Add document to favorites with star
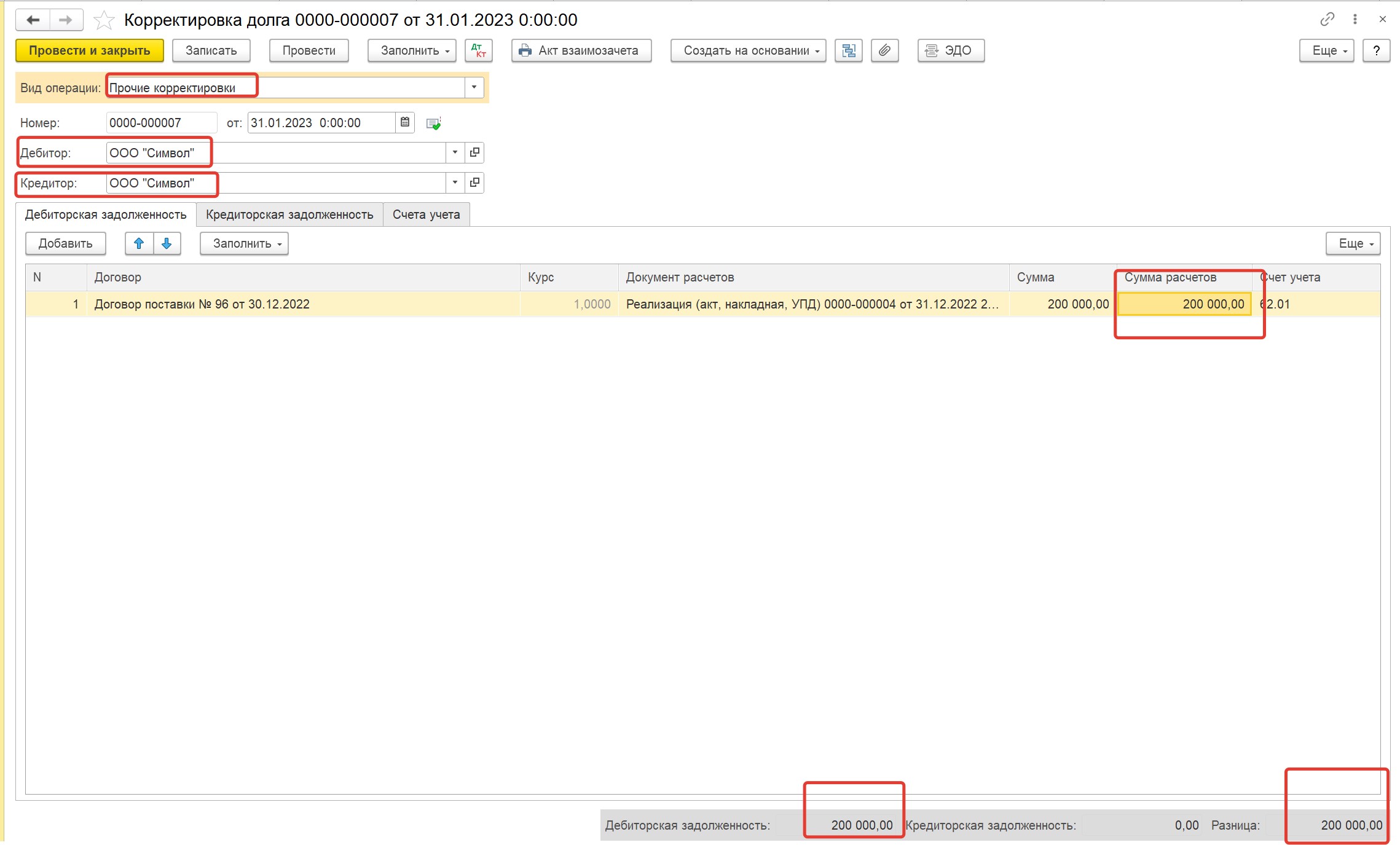1400x845 pixels. [104, 20]
